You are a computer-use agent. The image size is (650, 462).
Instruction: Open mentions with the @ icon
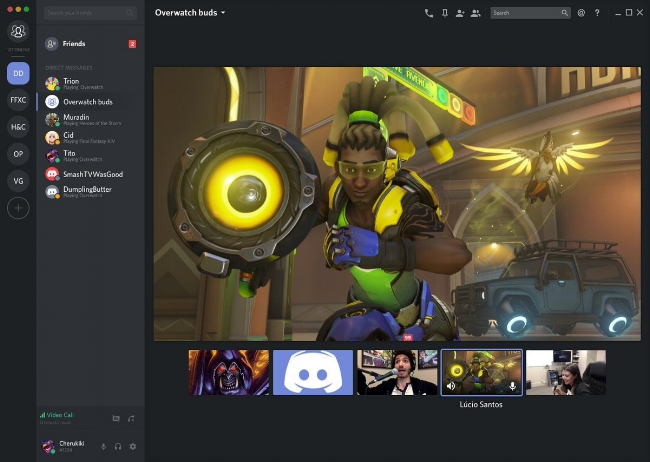click(581, 13)
